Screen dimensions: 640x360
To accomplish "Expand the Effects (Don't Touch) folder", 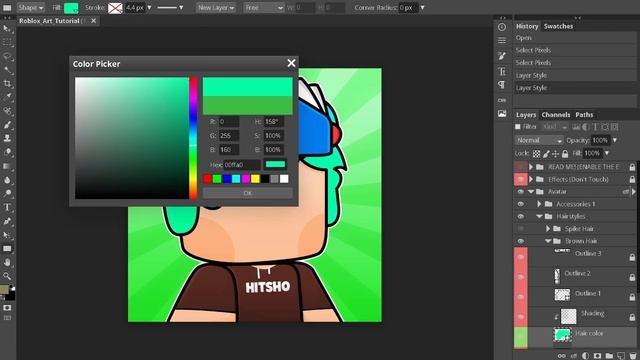I will 531,179.
